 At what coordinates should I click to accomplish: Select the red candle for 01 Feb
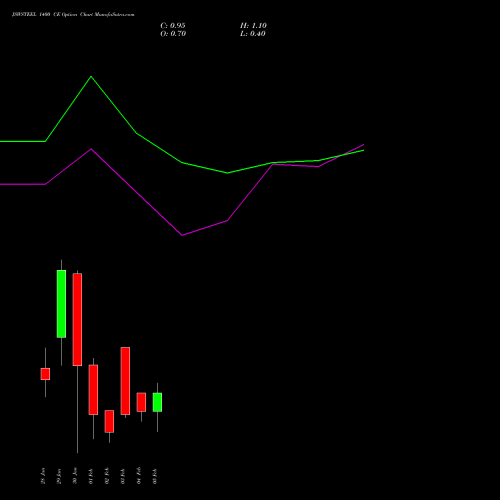(93, 390)
